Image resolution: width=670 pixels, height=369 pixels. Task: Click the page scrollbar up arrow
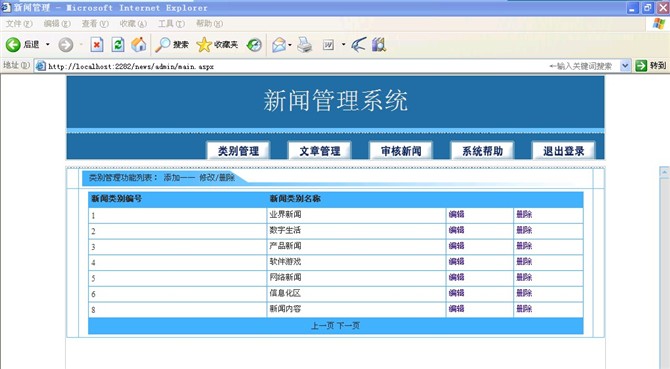664,172
